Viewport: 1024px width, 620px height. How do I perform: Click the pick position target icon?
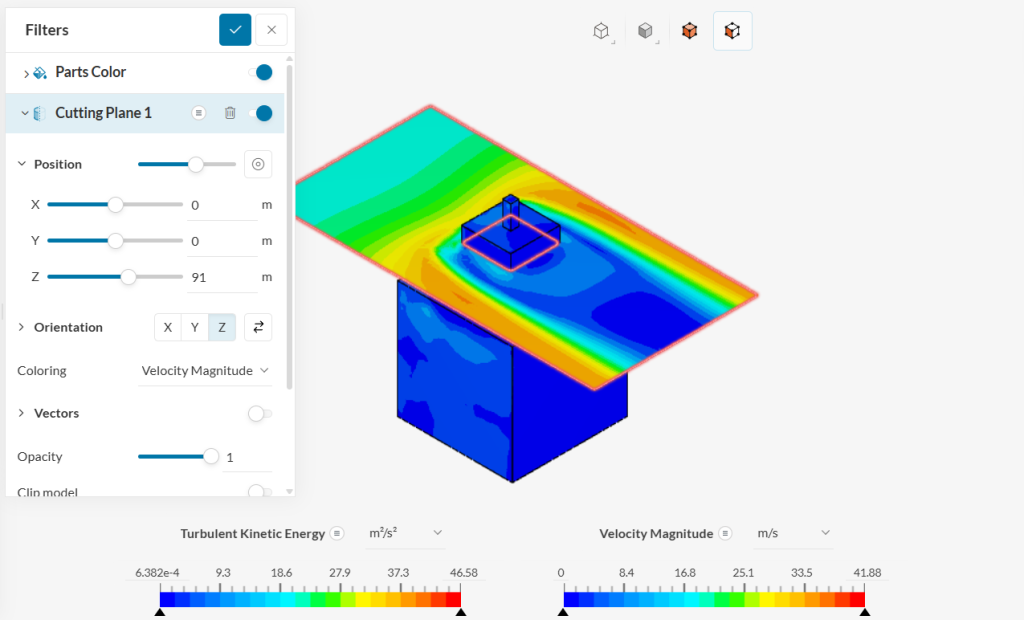[x=258, y=164]
